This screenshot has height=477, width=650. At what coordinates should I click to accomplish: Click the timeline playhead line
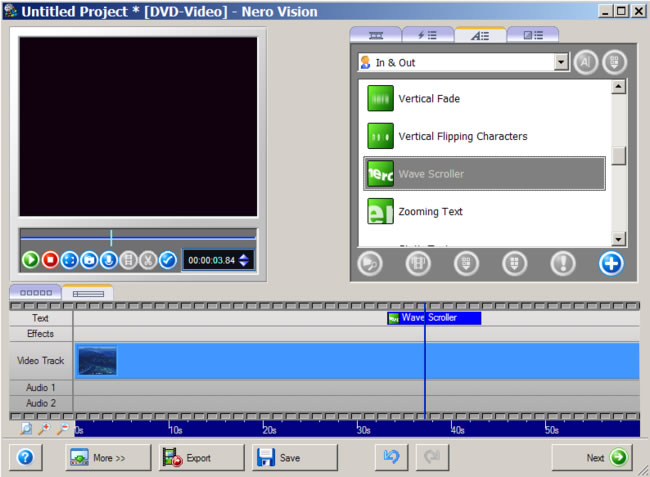pos(425,361)
